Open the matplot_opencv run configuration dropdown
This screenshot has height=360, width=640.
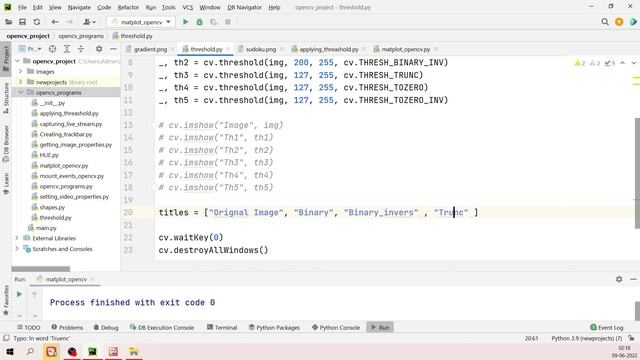point(141,22)
